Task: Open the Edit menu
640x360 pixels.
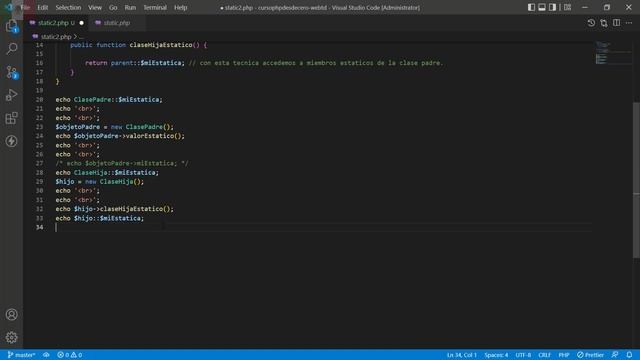Action: tap(42, 7)
